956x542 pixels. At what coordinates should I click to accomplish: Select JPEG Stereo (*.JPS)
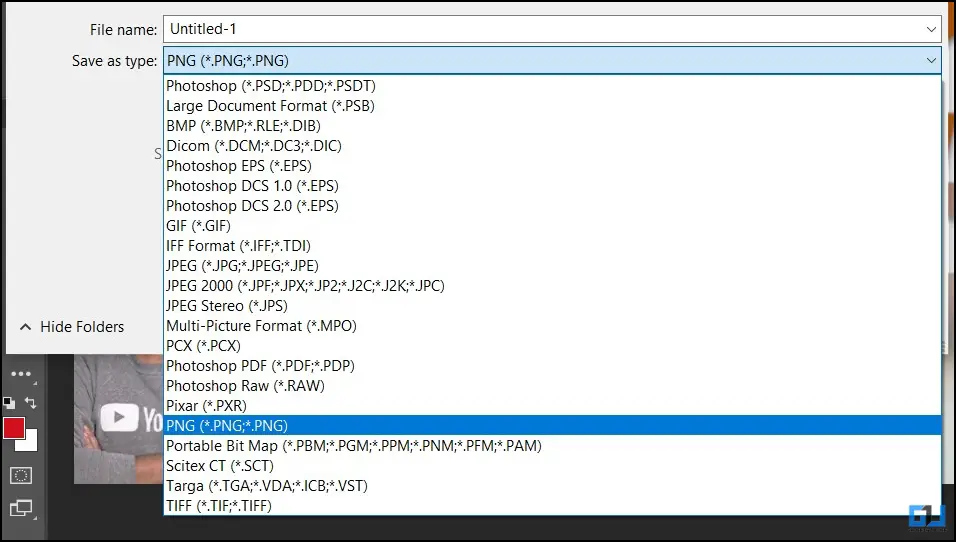coord(552,306)
